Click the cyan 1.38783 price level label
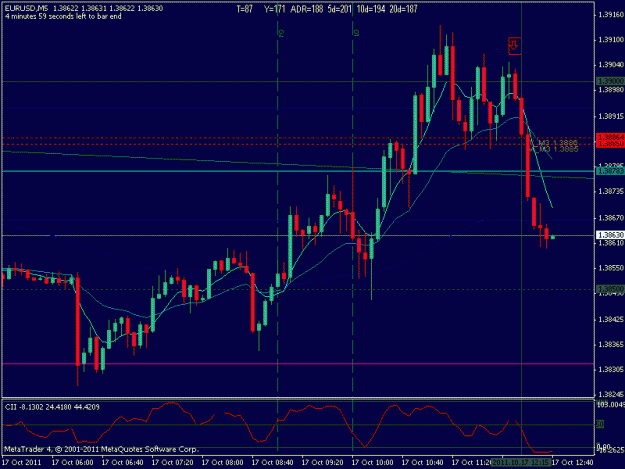The height and width of the screenshot is (469, 625). [610, 171]
